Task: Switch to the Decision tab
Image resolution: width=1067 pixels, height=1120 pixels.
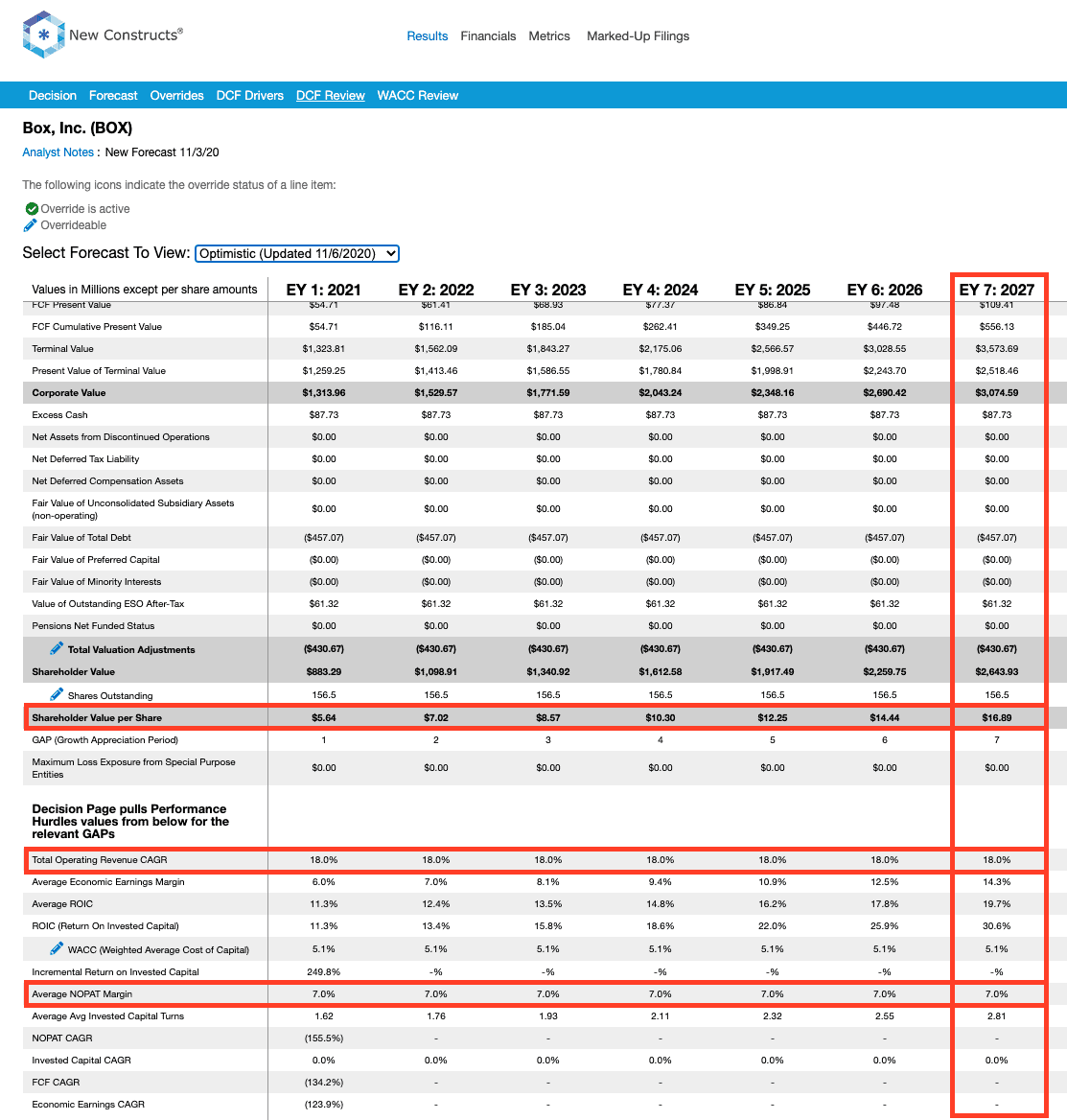Action: click(52, 95)
